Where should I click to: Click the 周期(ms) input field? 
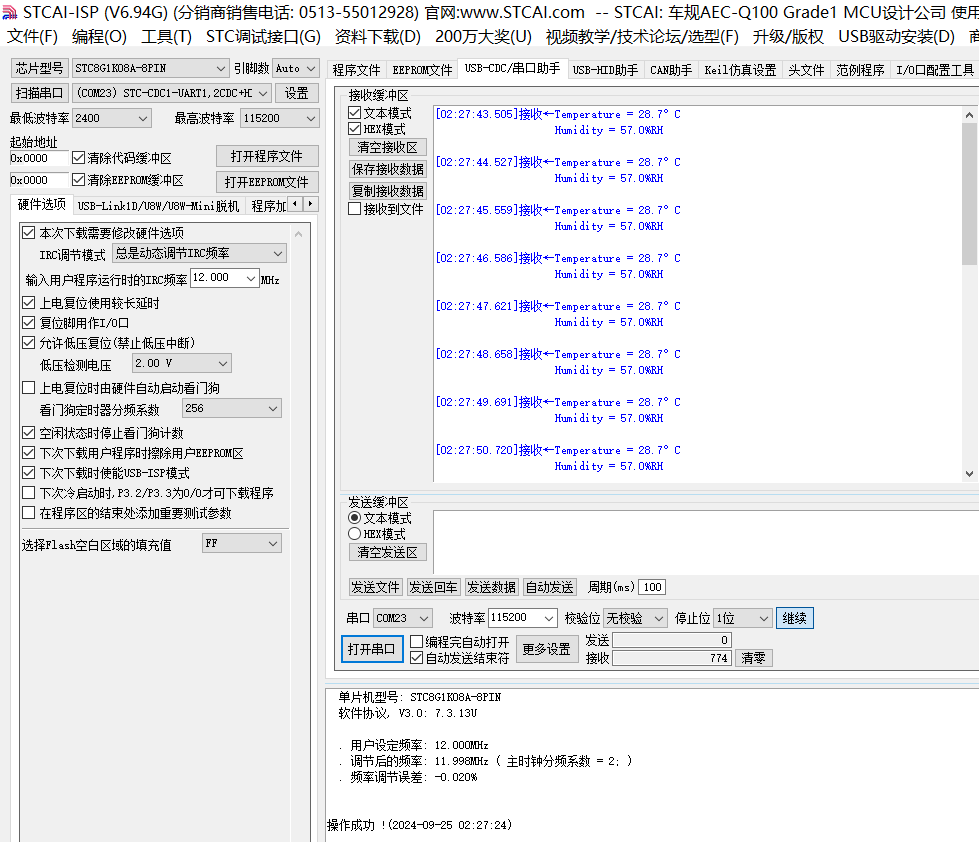(x=652, y=587)
